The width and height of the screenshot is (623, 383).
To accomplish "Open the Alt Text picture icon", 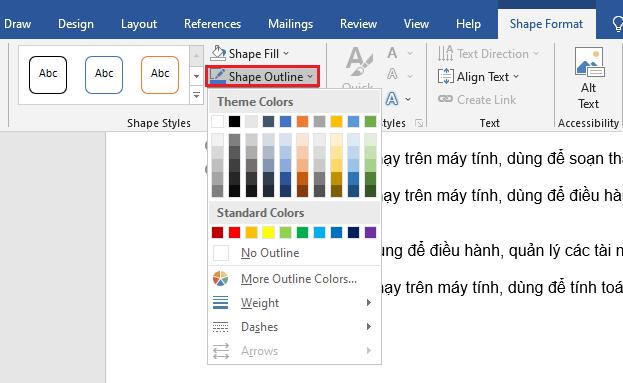I will [589, 62].
